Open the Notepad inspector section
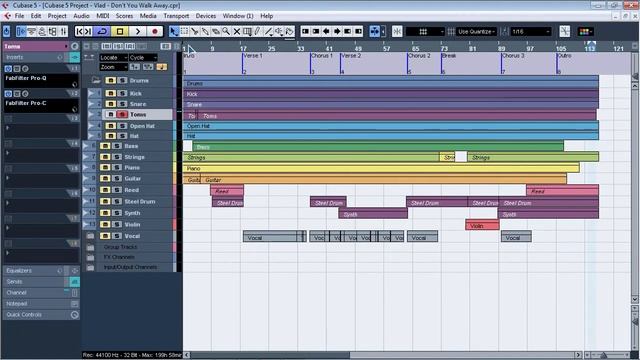 click(40, 304)
